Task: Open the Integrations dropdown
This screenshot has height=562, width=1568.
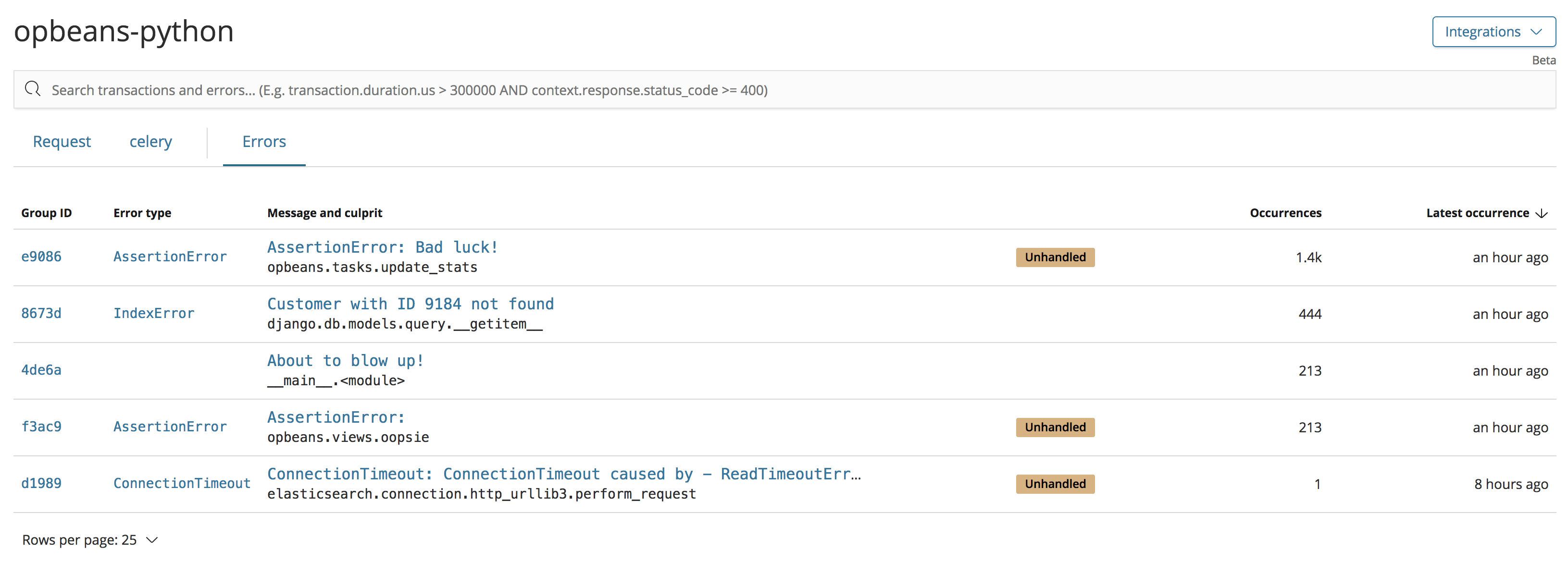Action: 1493,32
